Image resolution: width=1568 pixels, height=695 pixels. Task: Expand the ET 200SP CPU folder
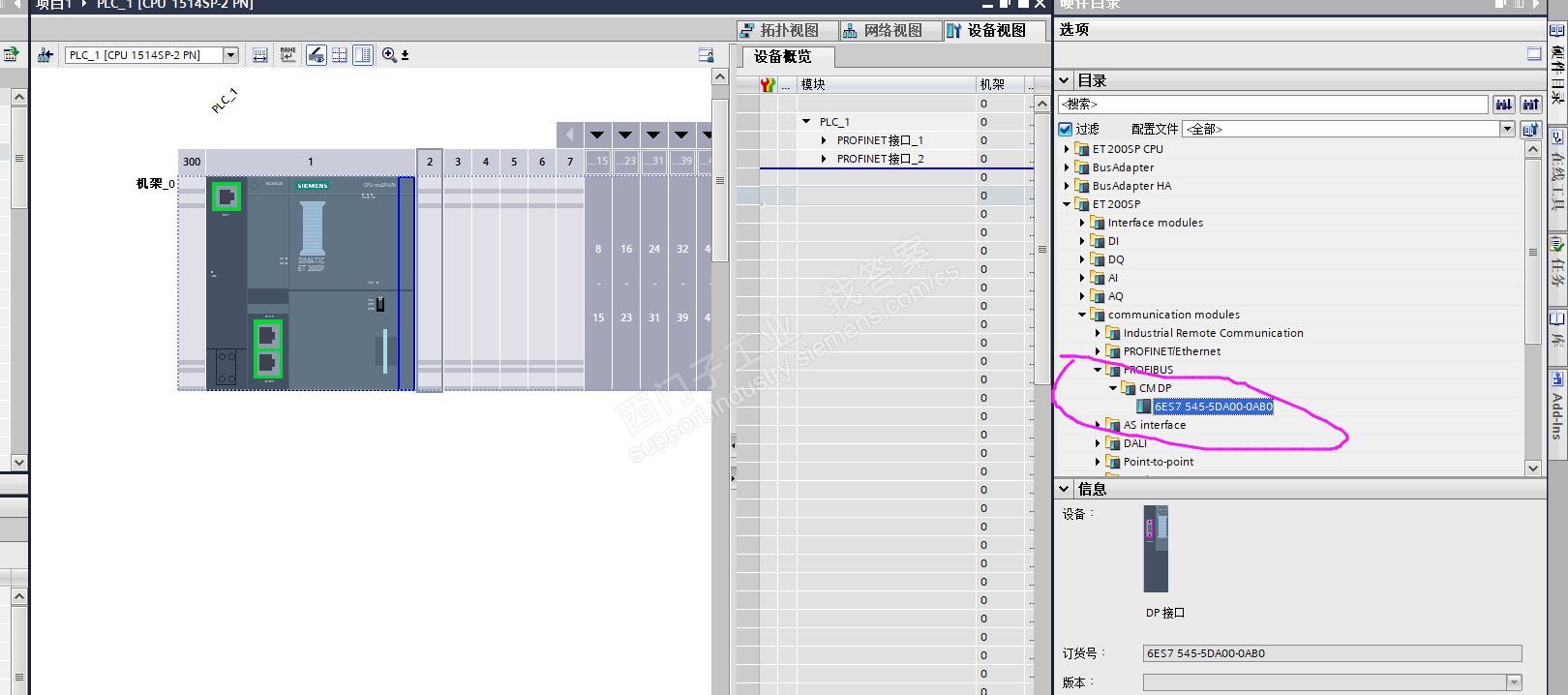(x=1067, y=149)
